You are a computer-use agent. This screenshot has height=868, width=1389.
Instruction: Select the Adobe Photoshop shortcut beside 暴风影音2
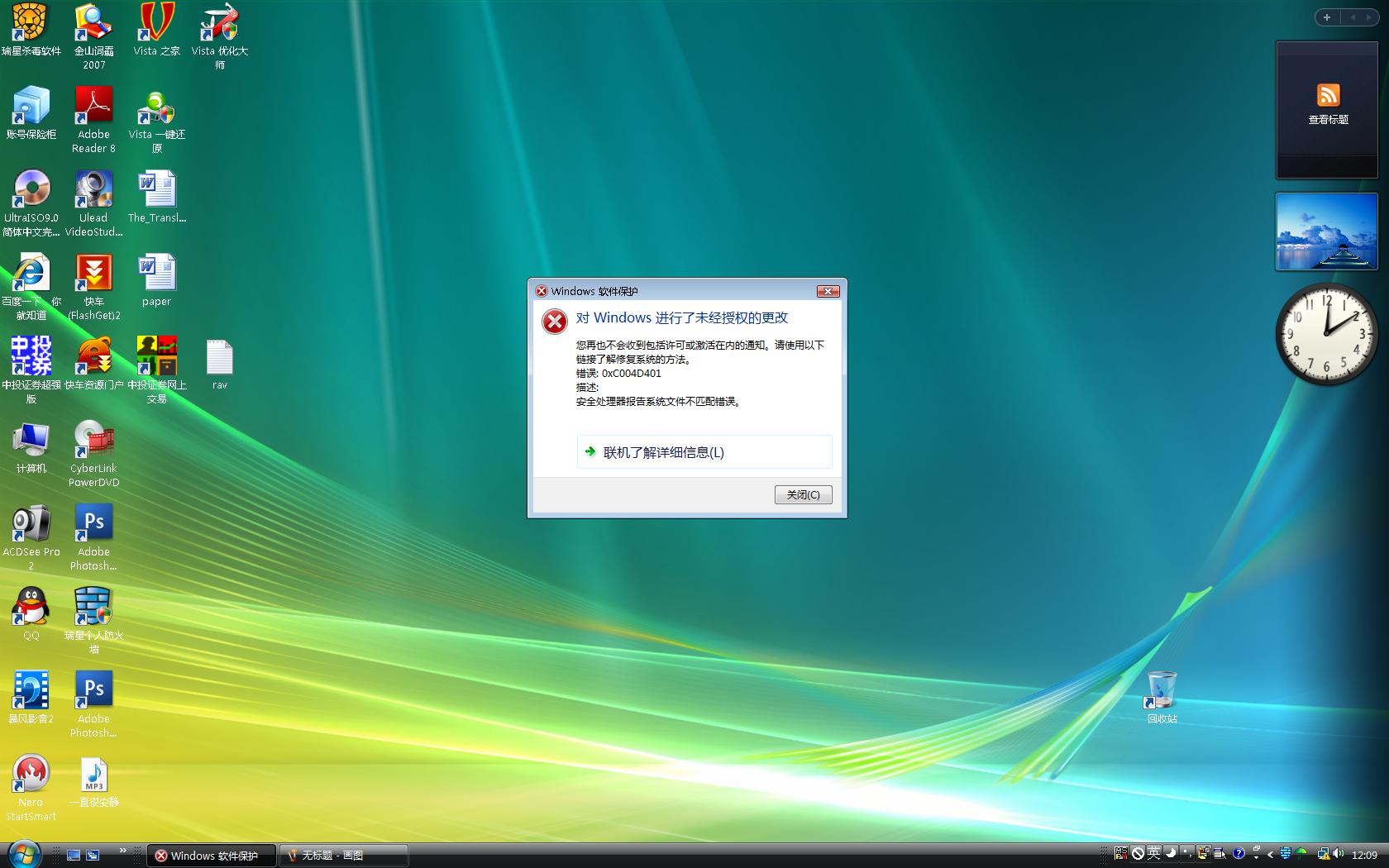tap(94, 705)
